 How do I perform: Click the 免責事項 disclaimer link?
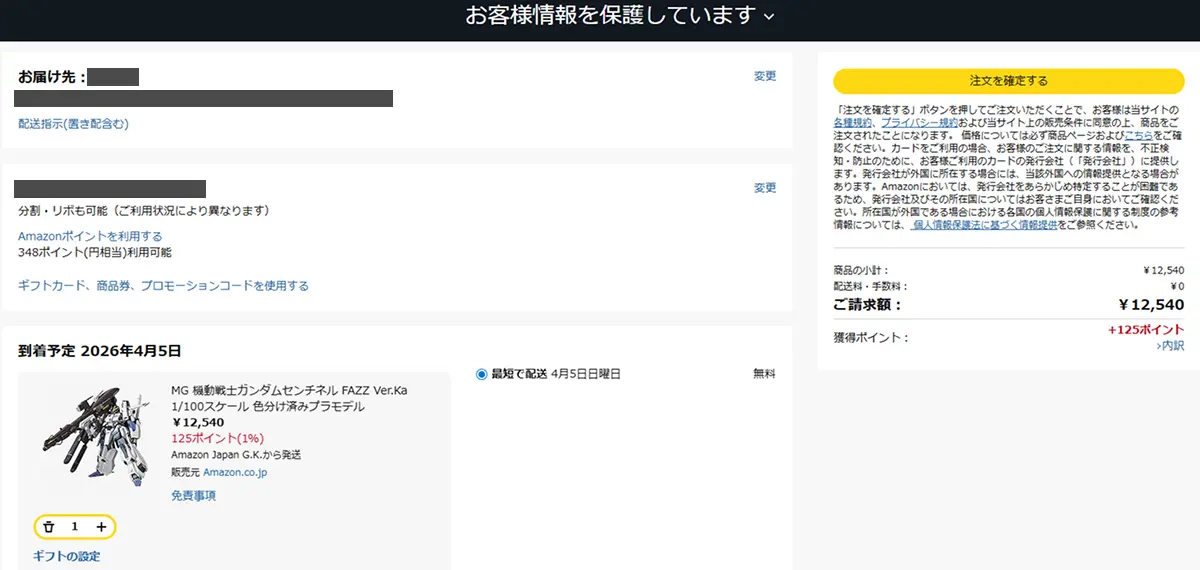(193, 496)
